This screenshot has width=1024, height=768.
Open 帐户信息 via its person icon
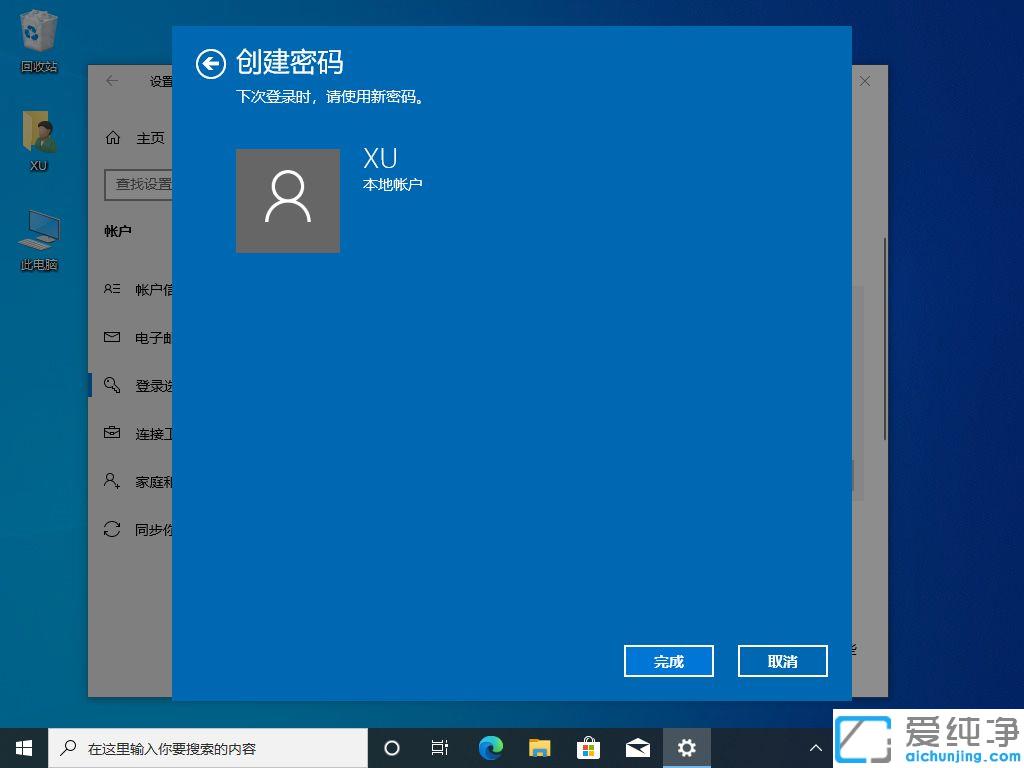112,289
